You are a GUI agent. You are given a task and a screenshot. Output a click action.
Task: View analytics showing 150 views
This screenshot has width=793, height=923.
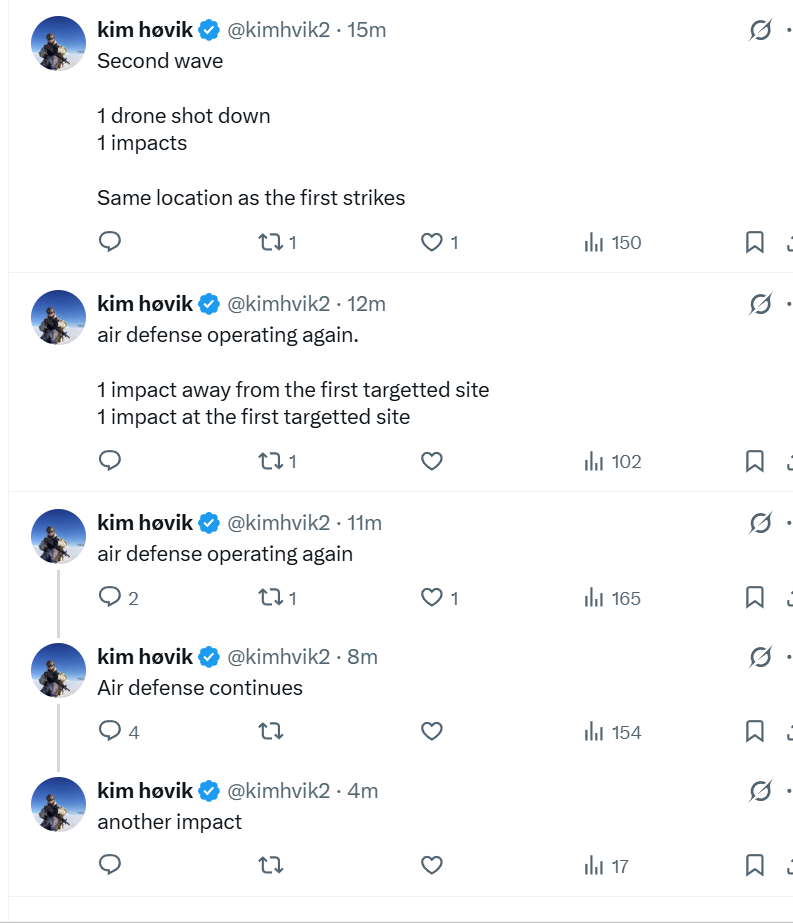click(x=612, y=242)
